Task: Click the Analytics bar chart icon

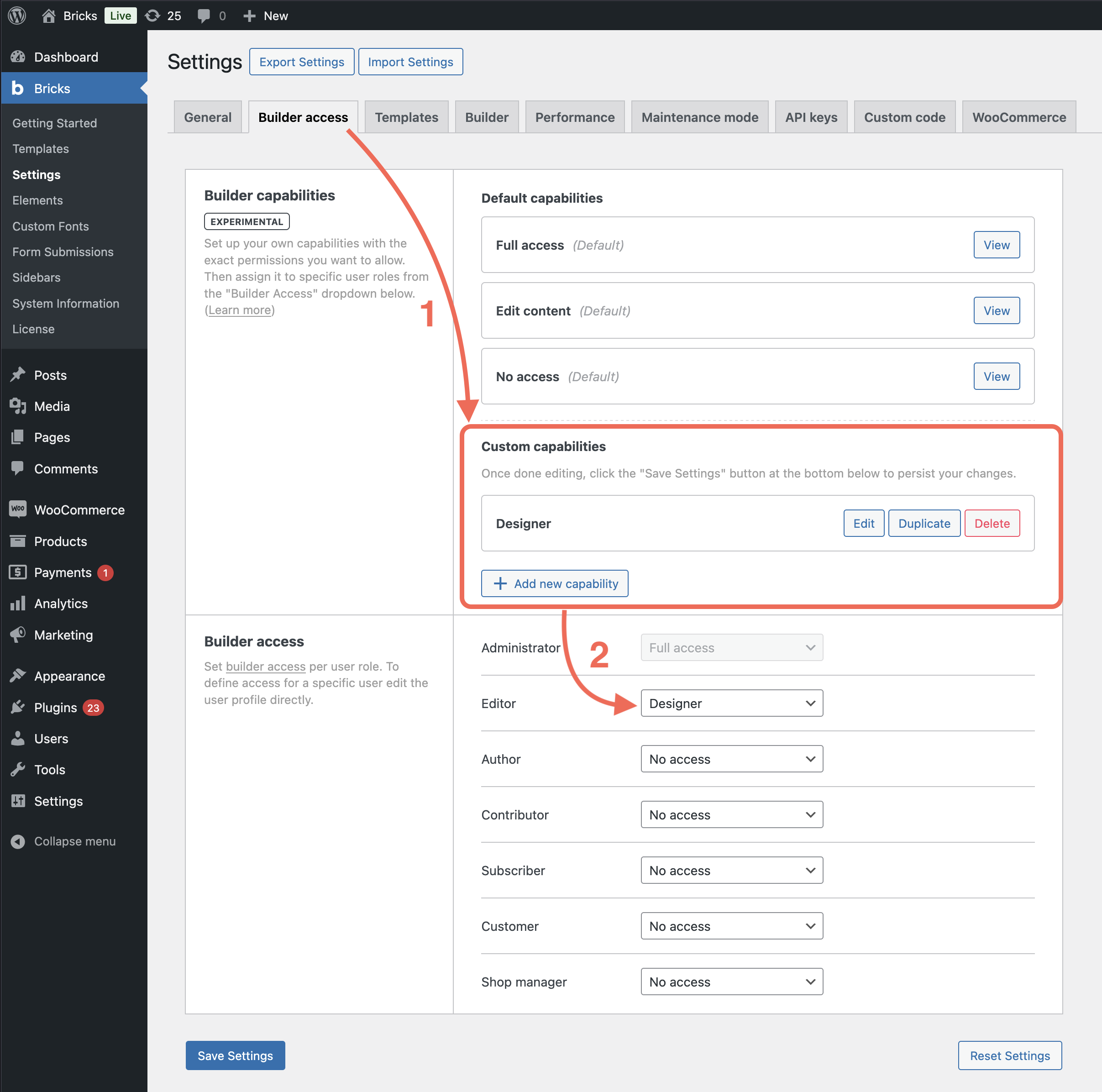Action: click(x=18, y=604)
